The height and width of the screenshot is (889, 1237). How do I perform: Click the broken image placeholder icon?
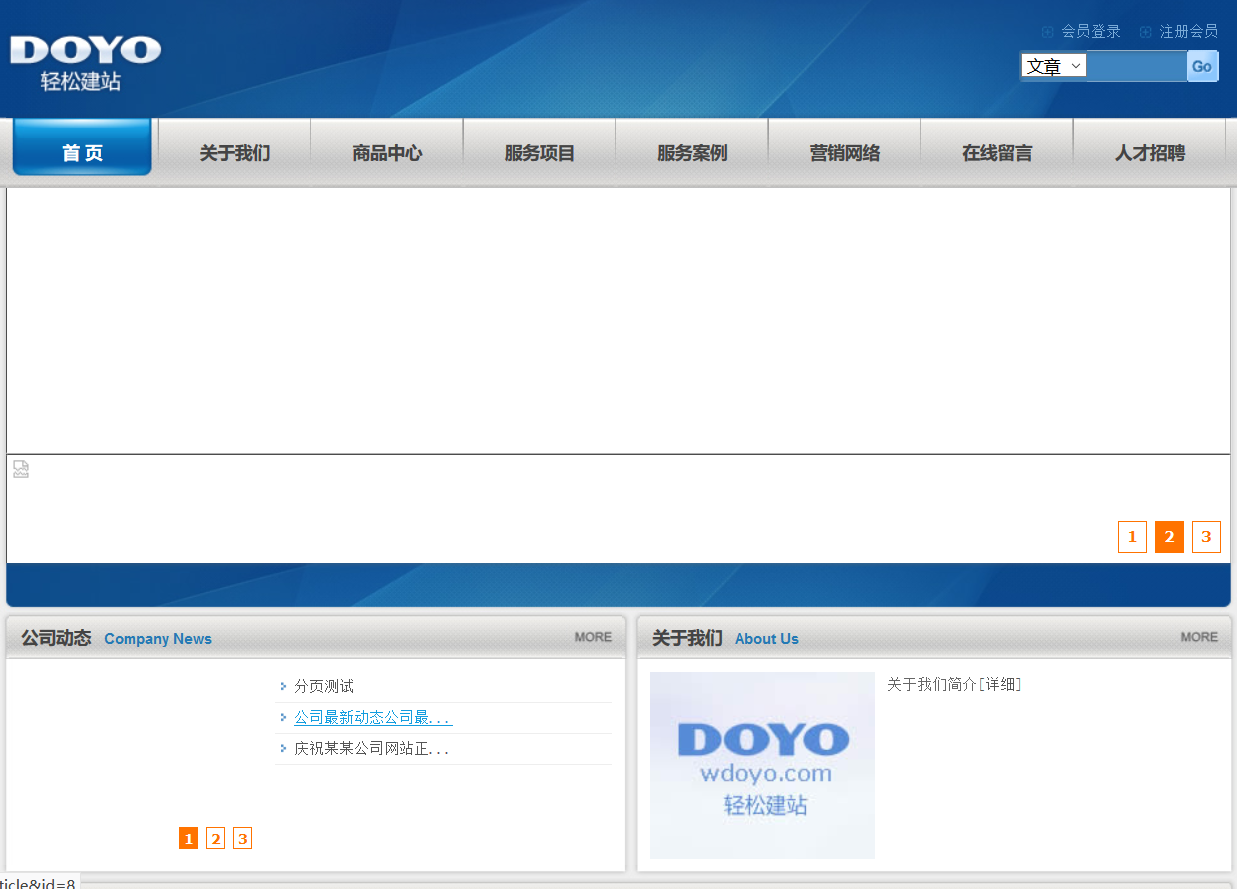tap(20, 468)
